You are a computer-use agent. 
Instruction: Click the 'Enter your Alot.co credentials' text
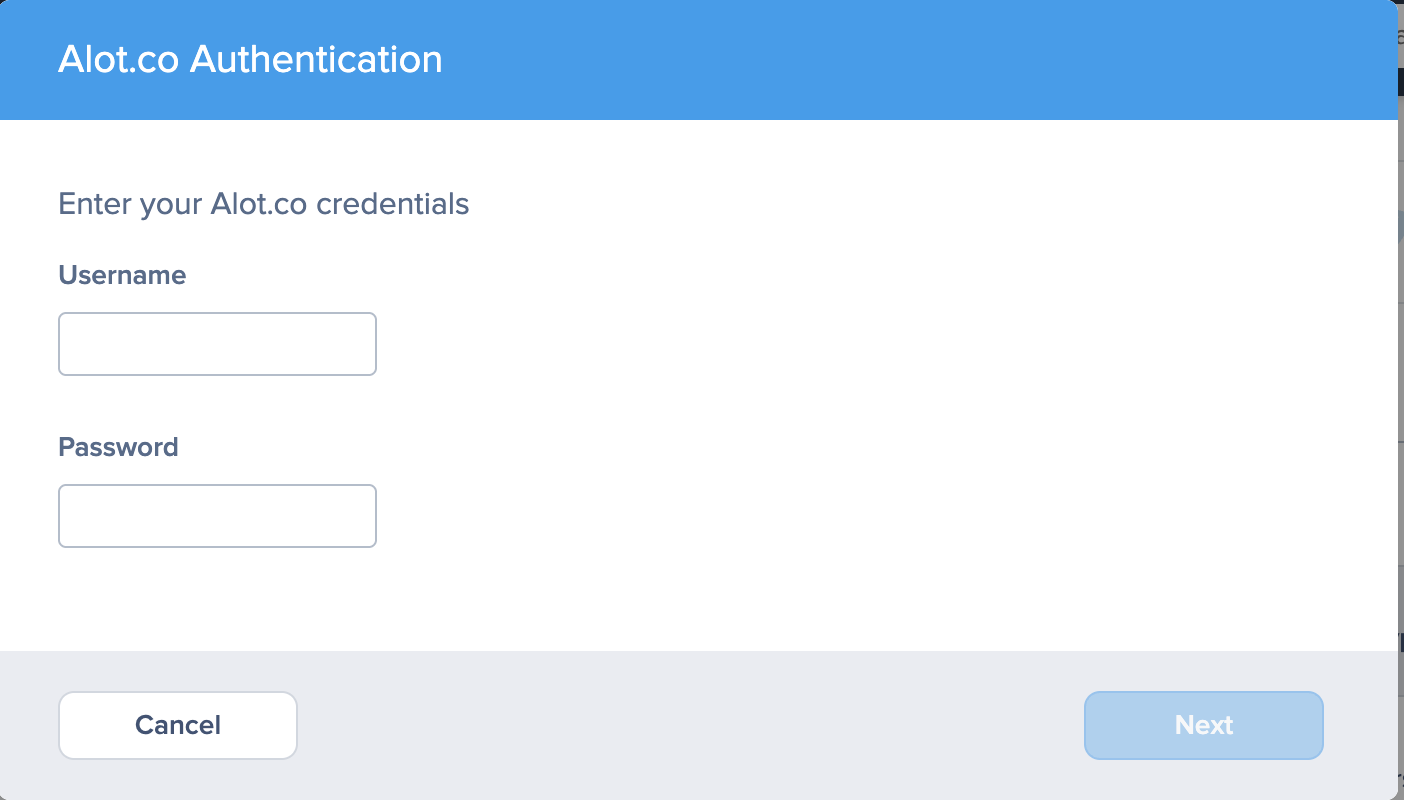263,204
